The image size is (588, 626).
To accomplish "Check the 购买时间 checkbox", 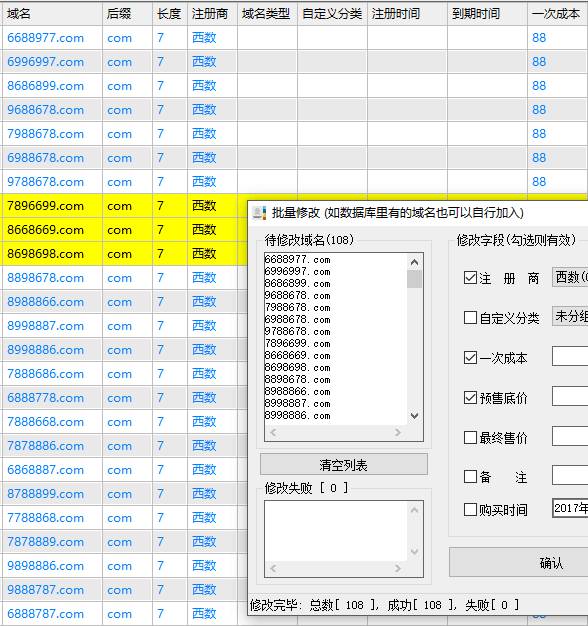I will 470,509.
